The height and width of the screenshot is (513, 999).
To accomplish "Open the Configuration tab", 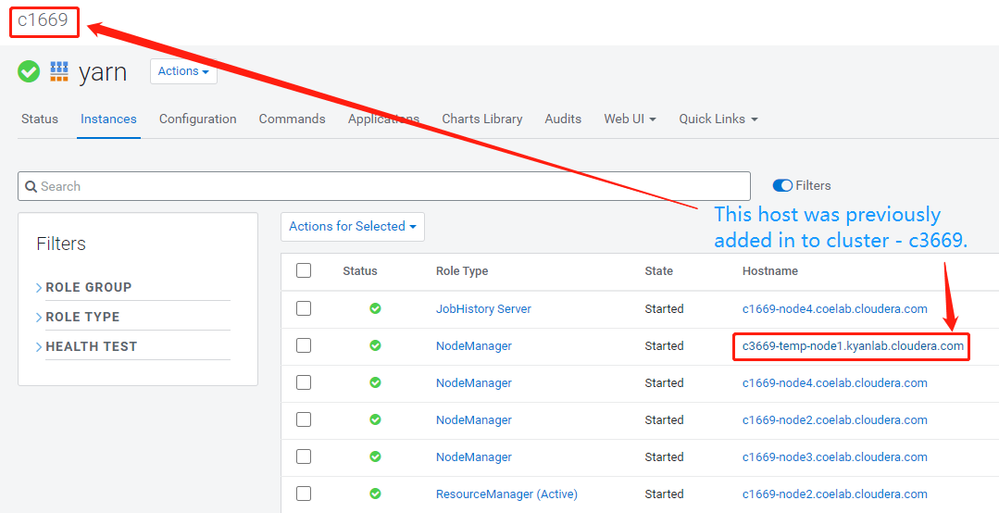I will 198,119.
